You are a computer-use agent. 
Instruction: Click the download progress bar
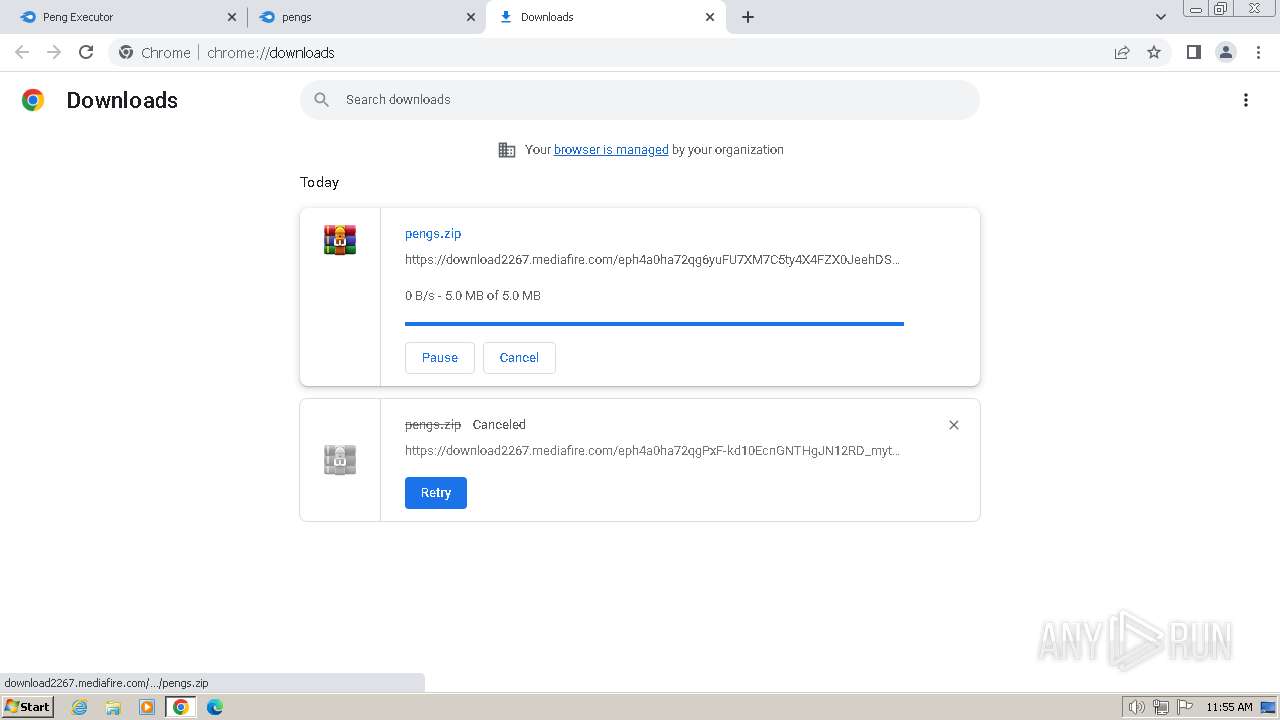[654, 324]
